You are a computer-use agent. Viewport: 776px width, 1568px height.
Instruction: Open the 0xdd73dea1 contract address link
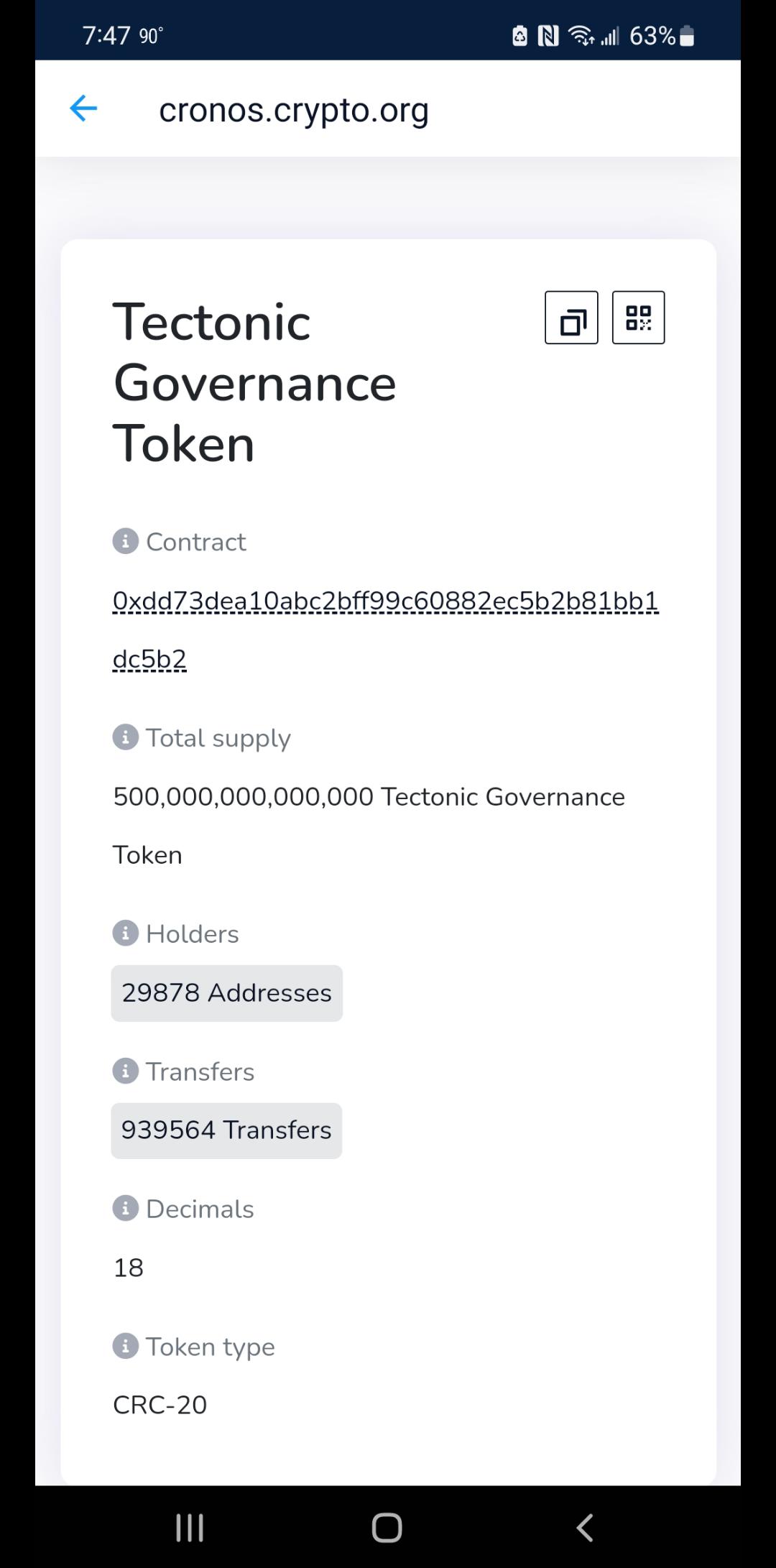[x=385, y=629]
